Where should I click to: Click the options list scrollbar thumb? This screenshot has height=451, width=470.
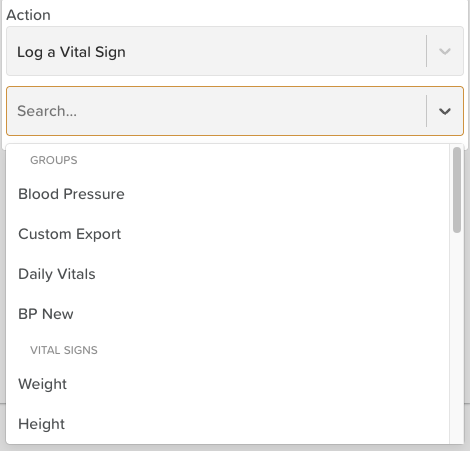pos(457,190)
